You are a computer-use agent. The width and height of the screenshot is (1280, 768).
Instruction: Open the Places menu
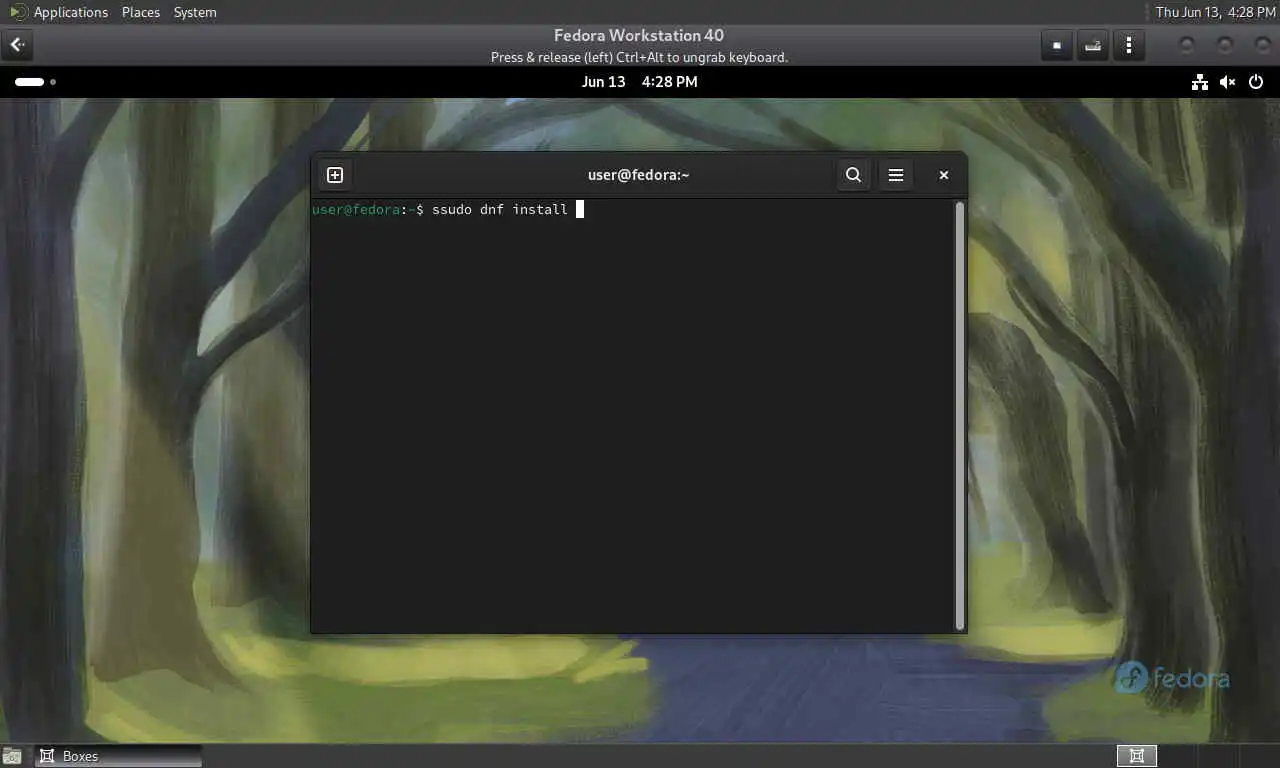(140, 12)
